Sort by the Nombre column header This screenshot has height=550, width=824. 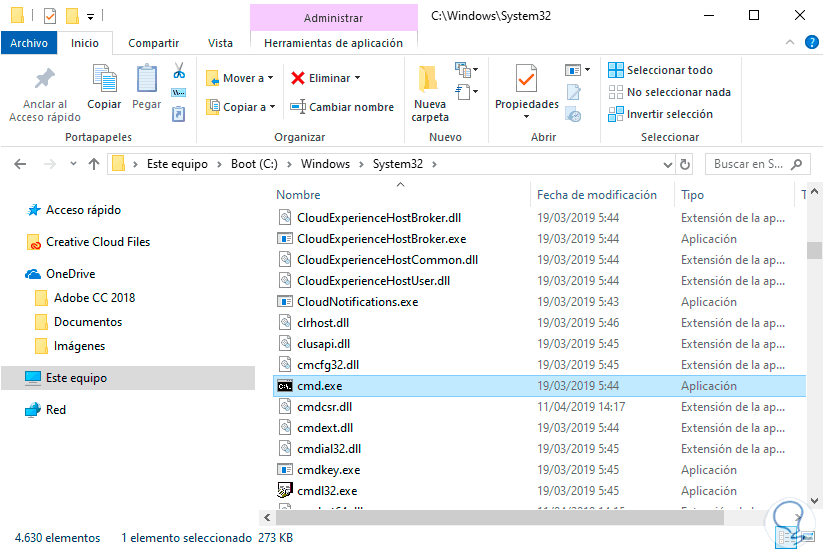pos(298,195)
